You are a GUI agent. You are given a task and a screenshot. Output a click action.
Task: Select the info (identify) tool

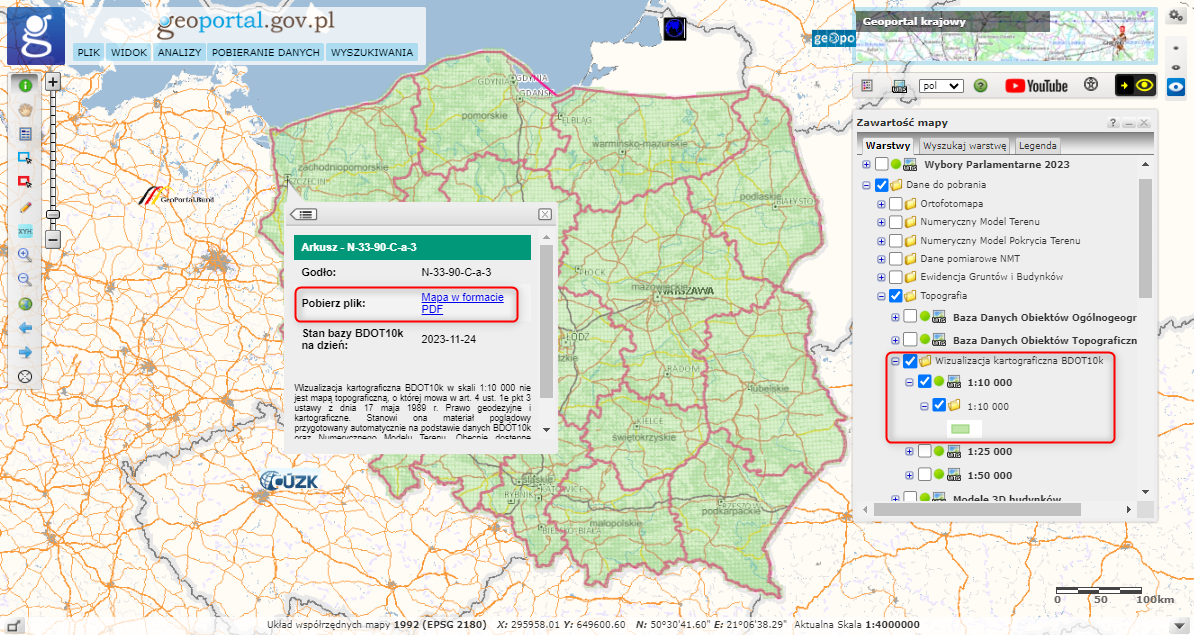click(25, 86)
